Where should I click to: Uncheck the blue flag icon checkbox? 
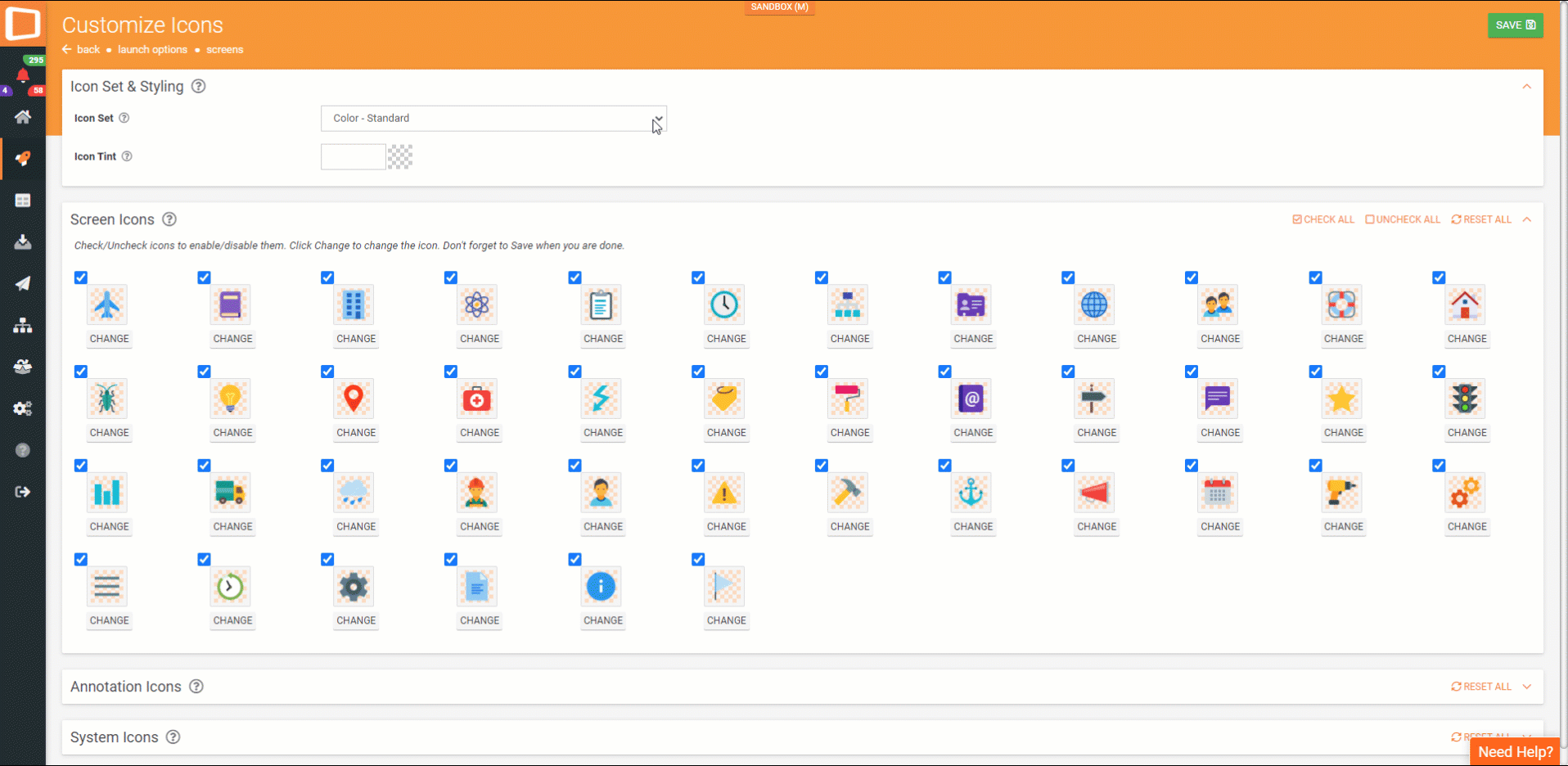698,560
